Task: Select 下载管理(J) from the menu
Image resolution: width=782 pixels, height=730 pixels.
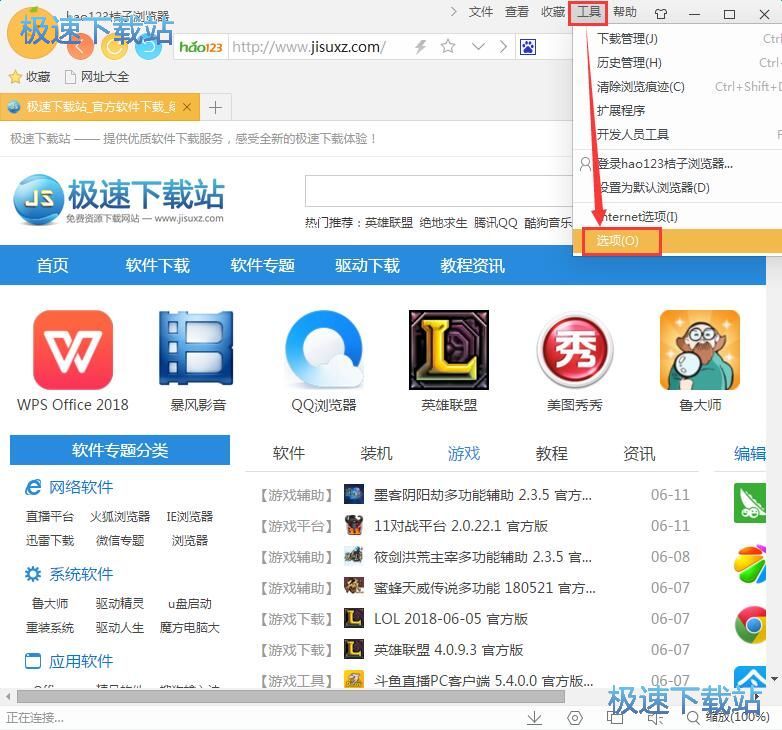Action: [677, 38]
